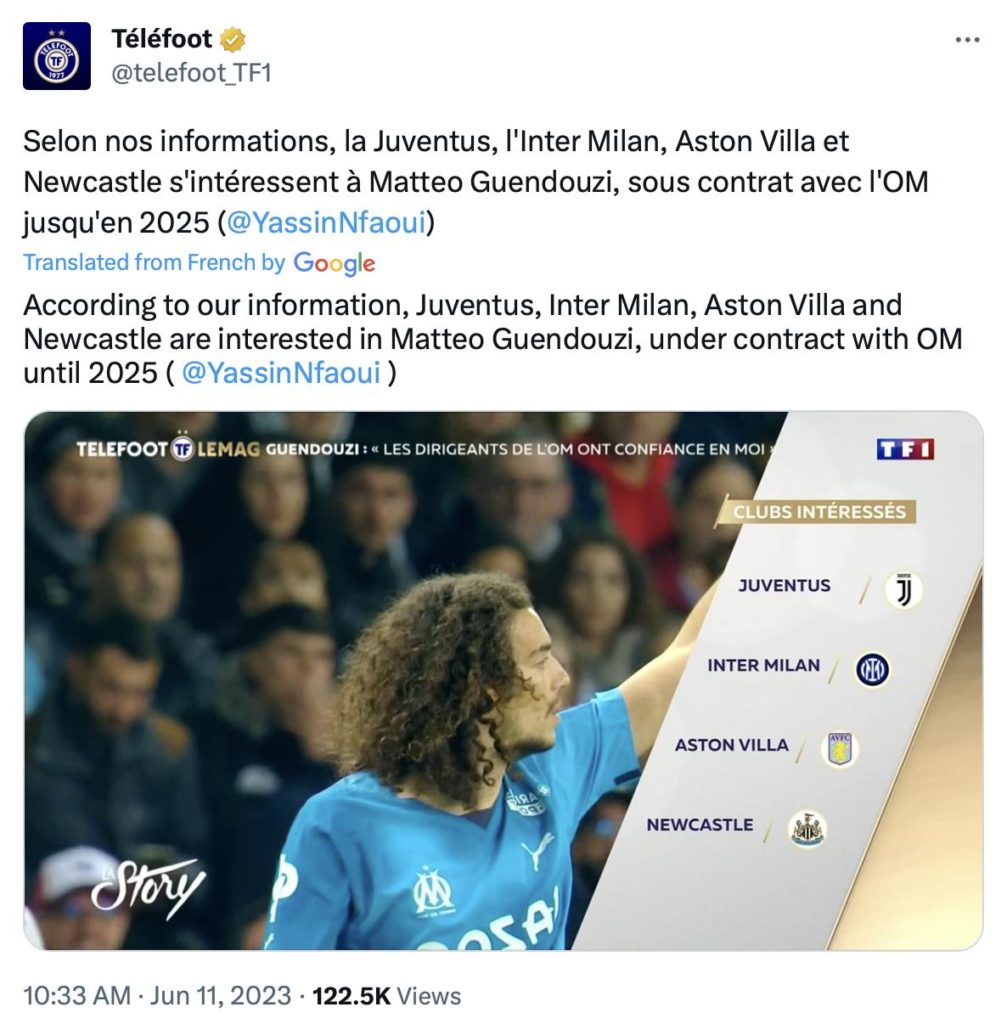Click the Newcastle club crest

[807, 829]
